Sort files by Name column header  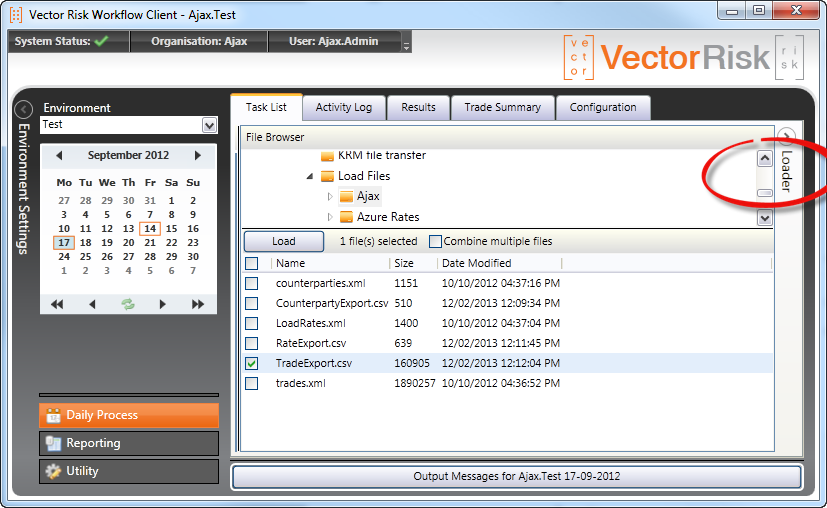coord(291,263)
